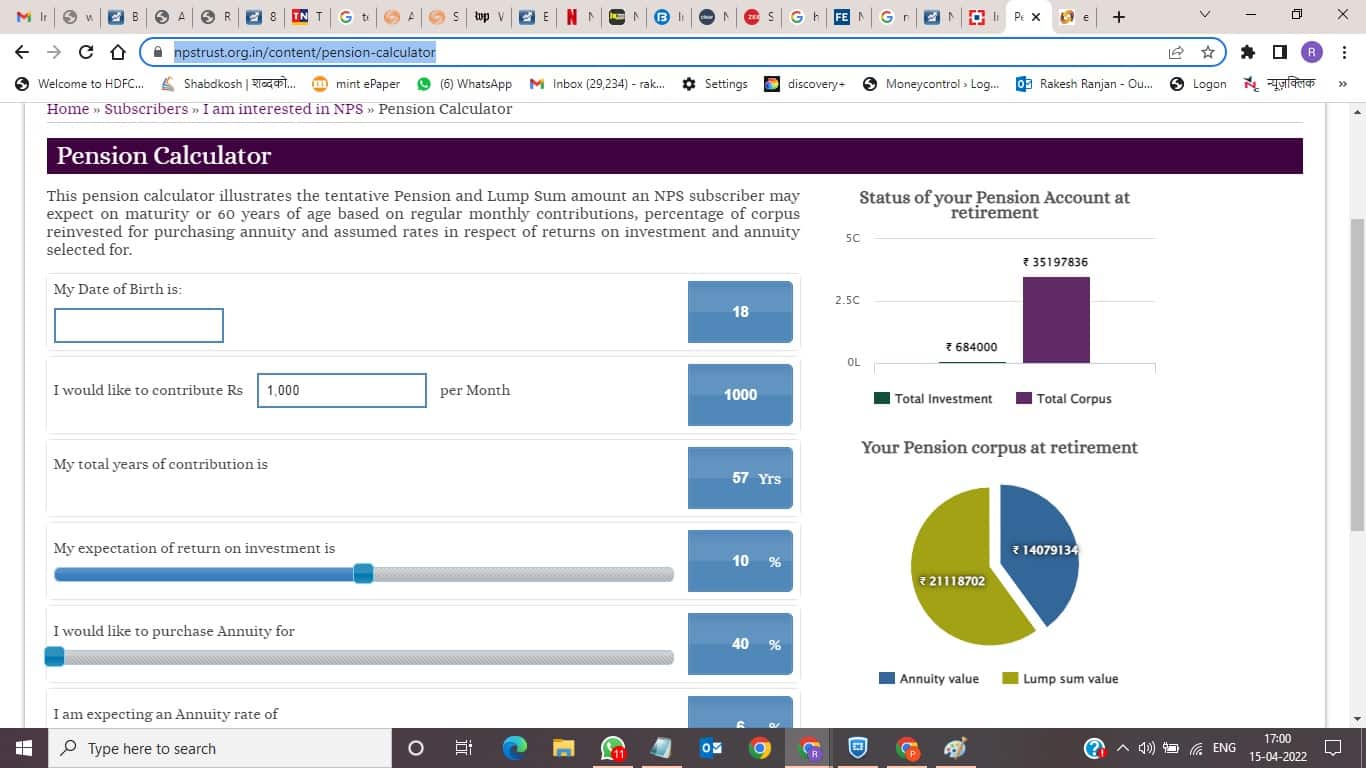Screen dimensions: 1366x768
Task: Open a new browser tab
Action: click(x=1119, y=17)
